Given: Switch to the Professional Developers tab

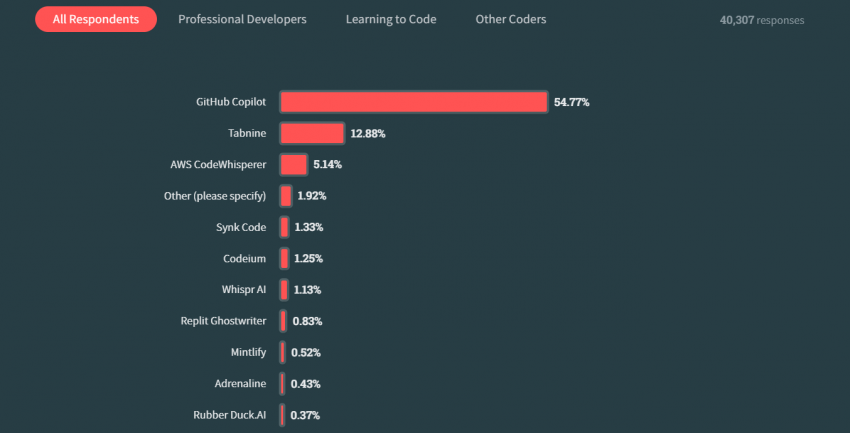Looking at the screenshot, I should (x=242, y=19).
